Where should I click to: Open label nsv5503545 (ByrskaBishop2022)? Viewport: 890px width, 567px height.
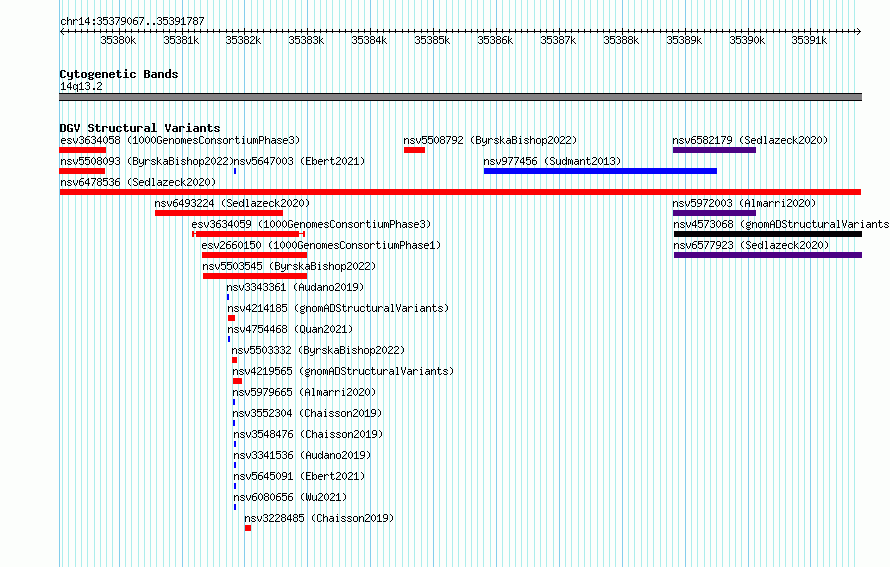pyautogui.click(x=289, y=266)
